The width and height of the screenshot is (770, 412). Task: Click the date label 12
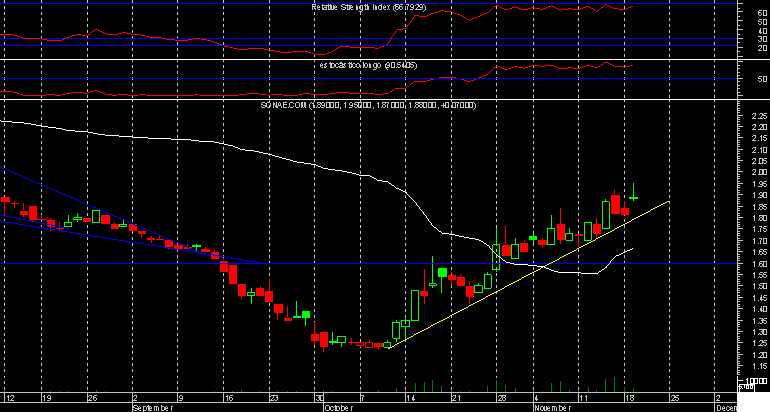pyautogui.click(x=10, y=398)
